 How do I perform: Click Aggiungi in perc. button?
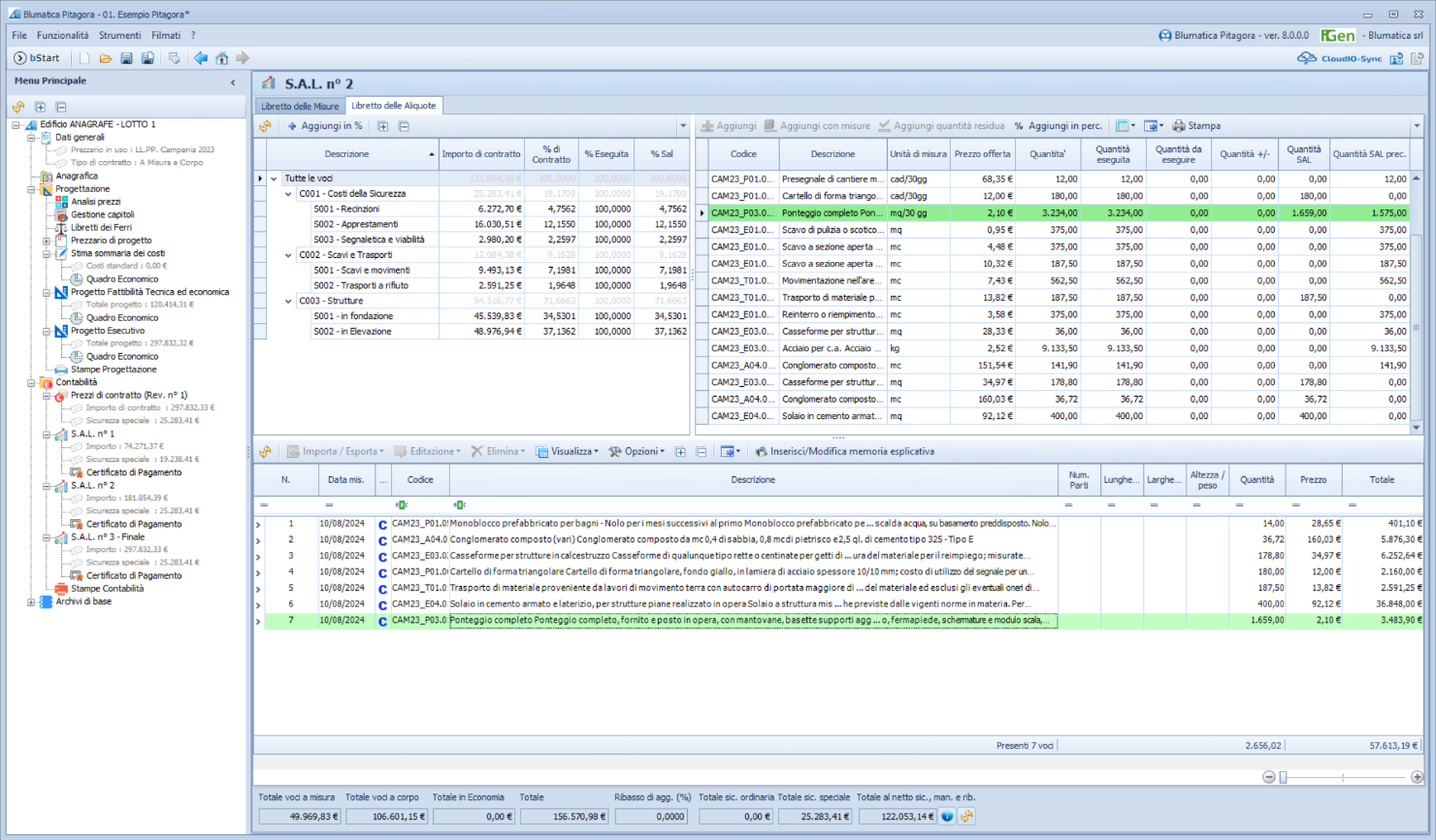click(x=1058, y=126)
